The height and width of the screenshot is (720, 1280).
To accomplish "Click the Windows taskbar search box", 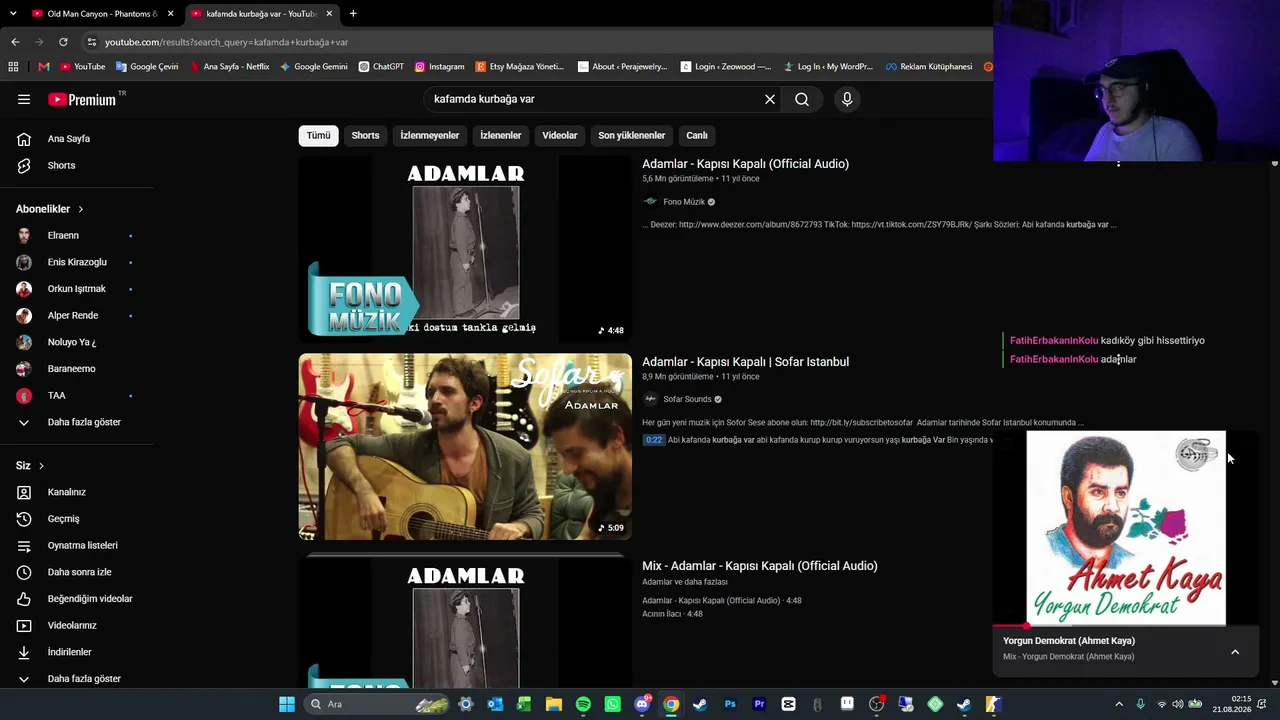I will pyautogui.click(x=376, y=704).
